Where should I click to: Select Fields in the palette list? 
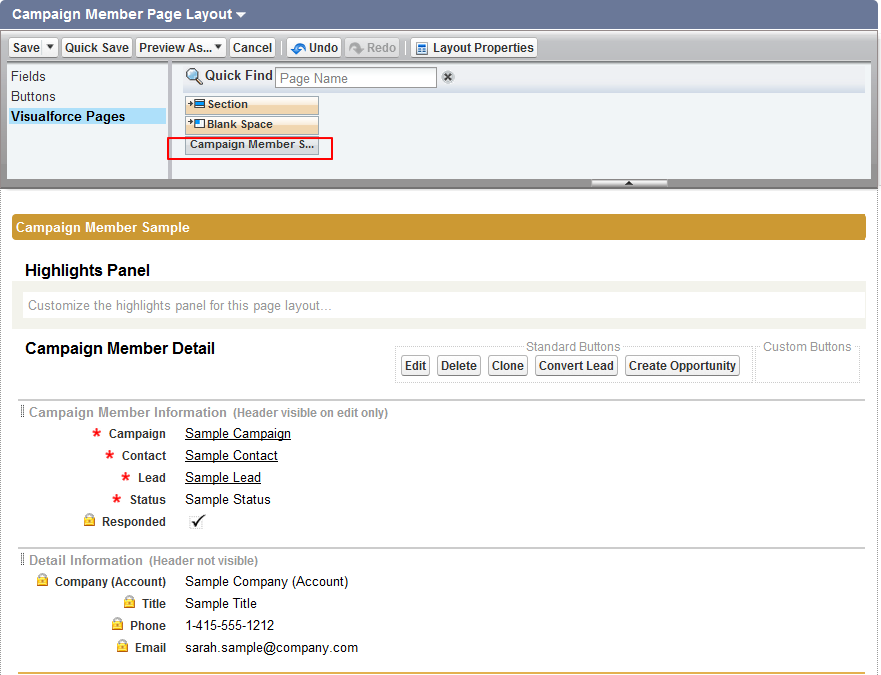point(29,76)
